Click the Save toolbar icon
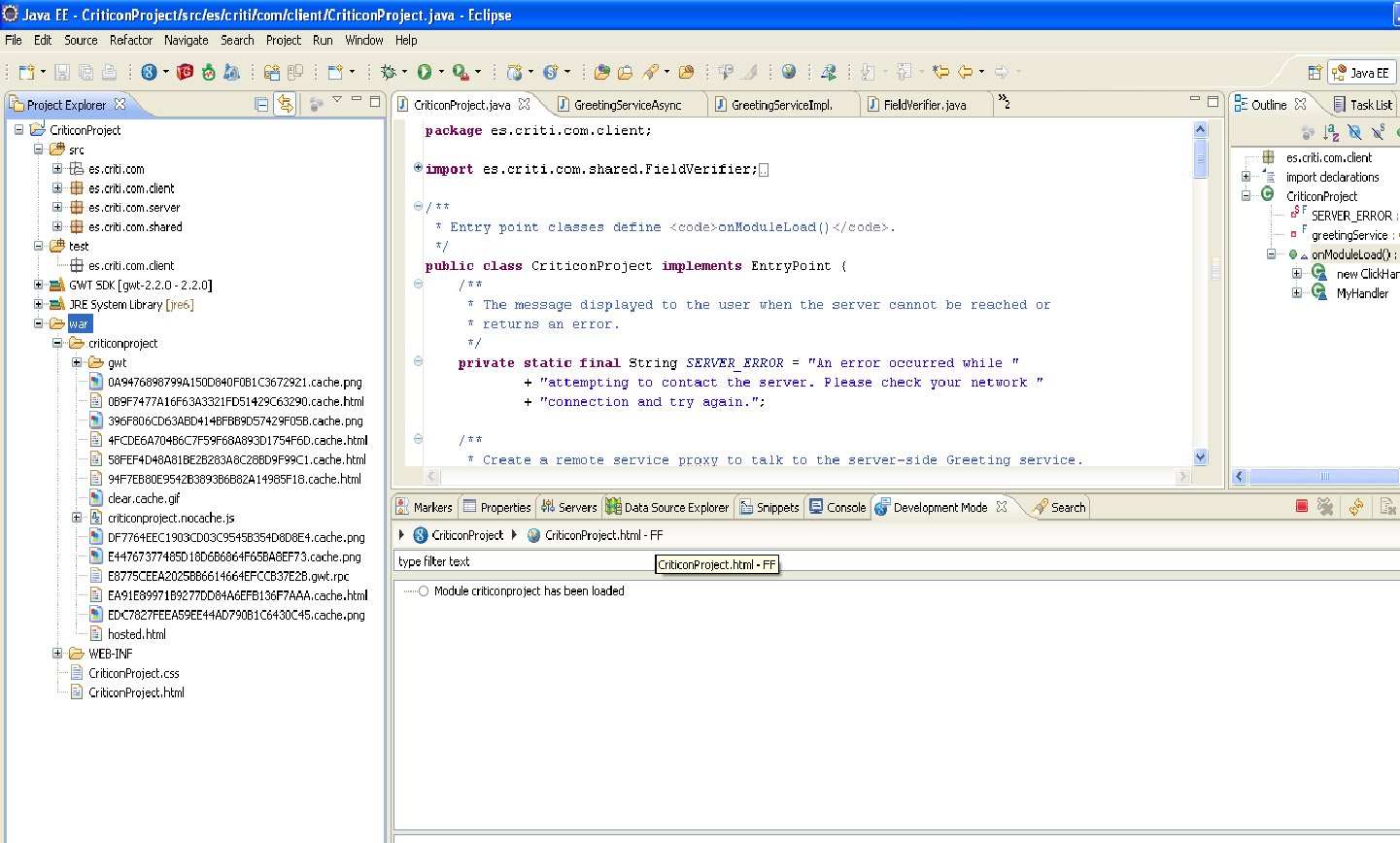 [62, 72]
